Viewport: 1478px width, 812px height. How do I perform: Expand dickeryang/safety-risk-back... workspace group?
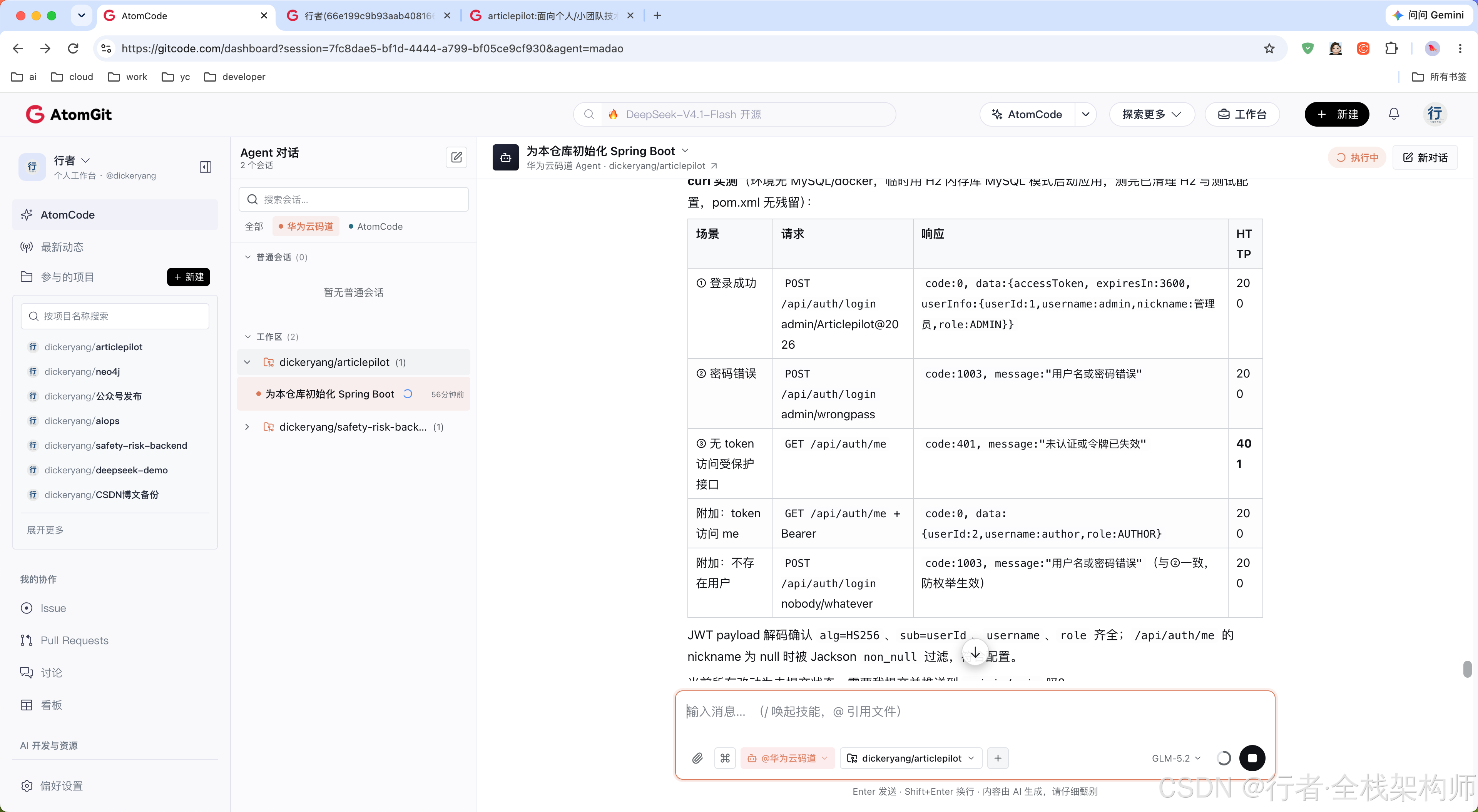coord(247,427)
